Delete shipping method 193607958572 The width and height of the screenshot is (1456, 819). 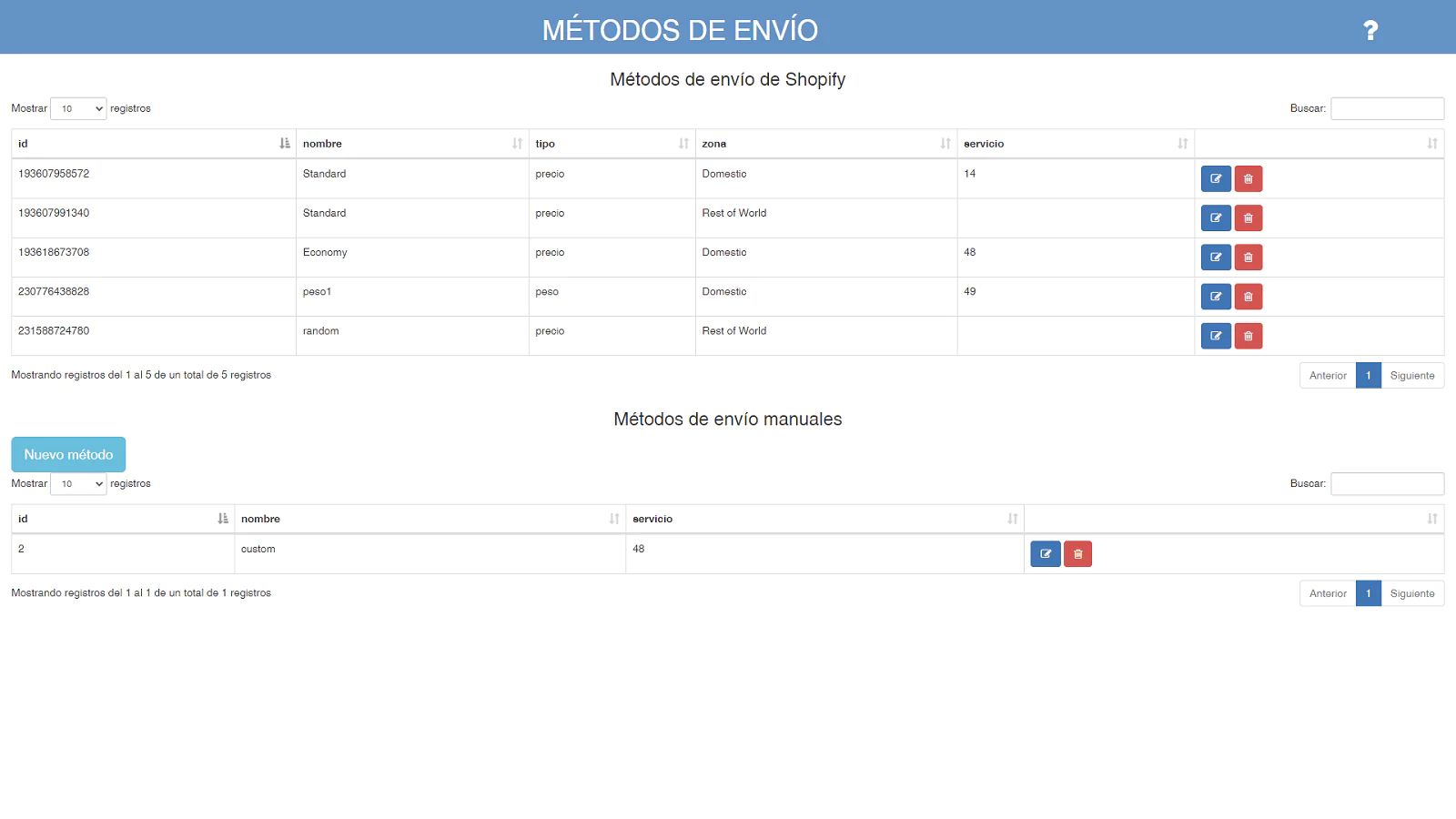click(1249, 178)
